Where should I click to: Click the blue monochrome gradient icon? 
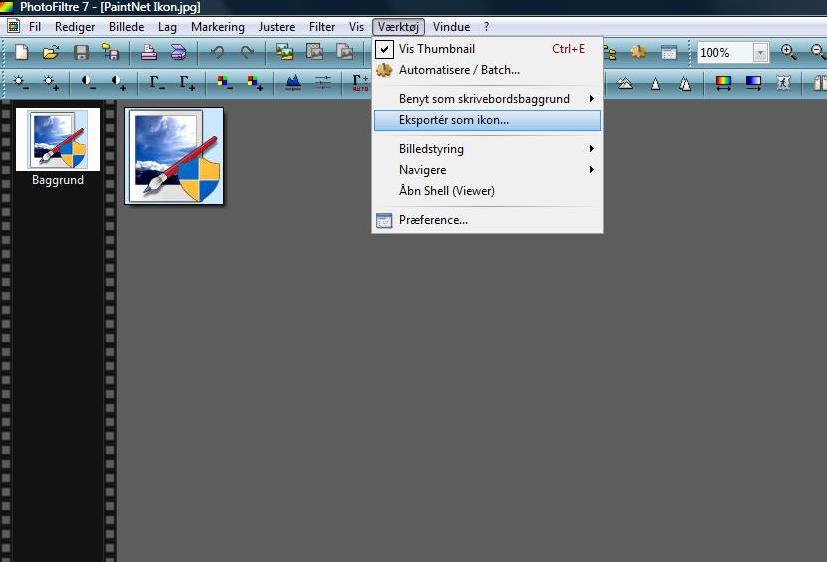753,83
